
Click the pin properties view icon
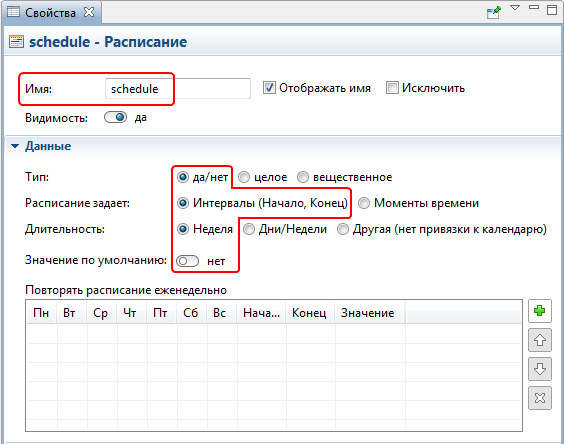(494, 12)
